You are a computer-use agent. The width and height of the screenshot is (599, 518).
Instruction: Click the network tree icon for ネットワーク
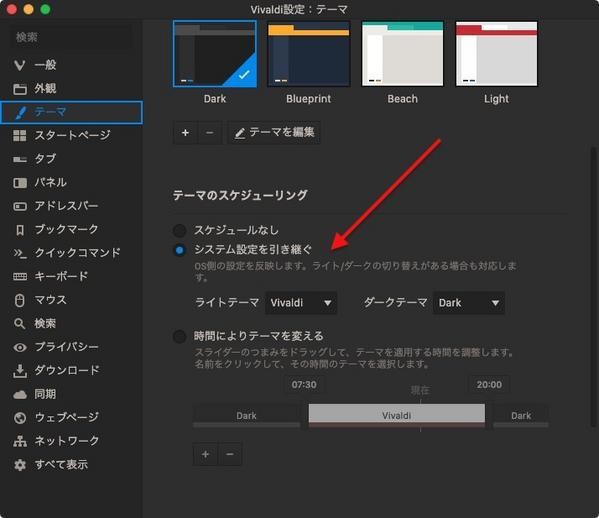[20, 441]
